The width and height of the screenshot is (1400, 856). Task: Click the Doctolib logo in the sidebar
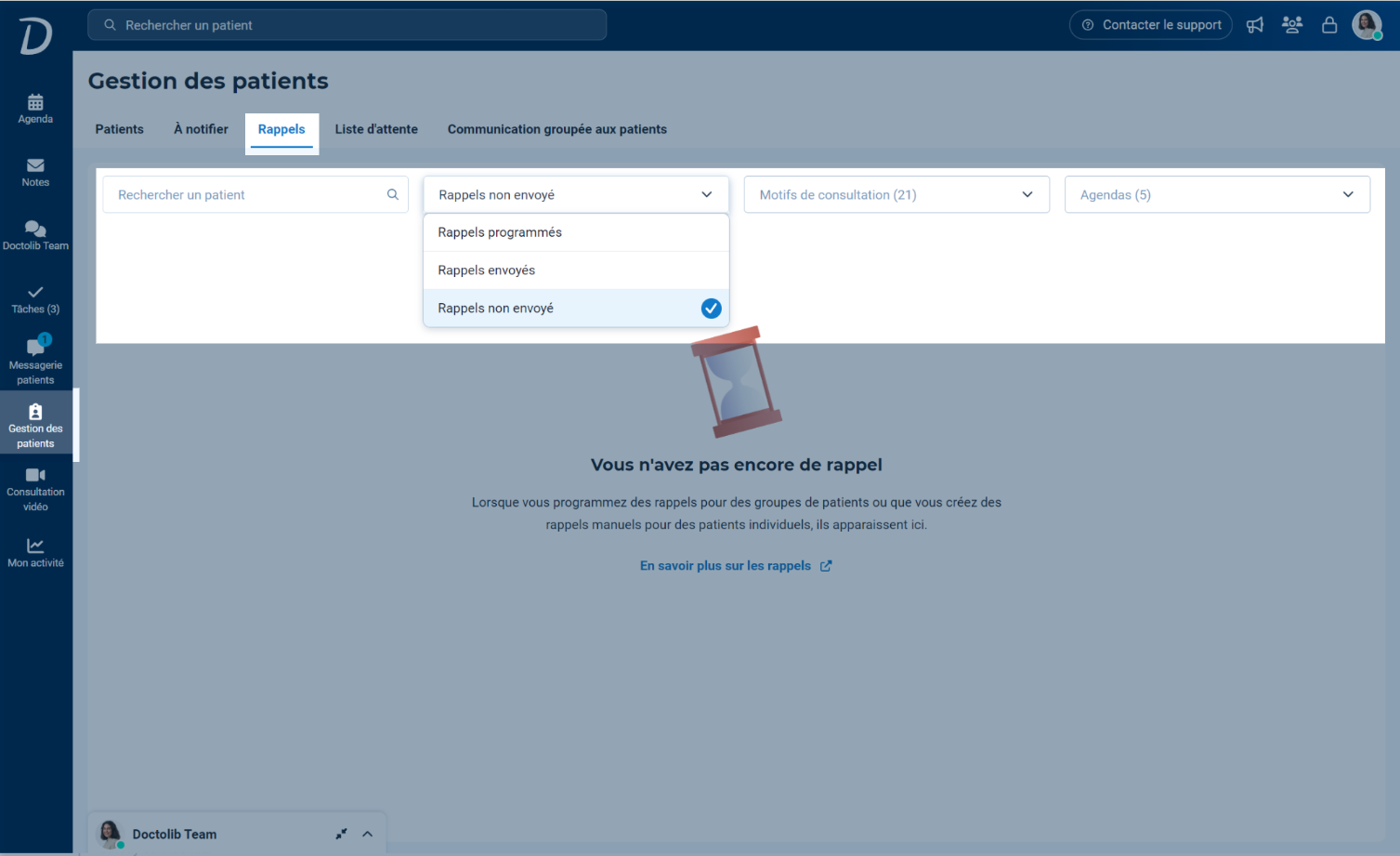click(x=35, y=36)
